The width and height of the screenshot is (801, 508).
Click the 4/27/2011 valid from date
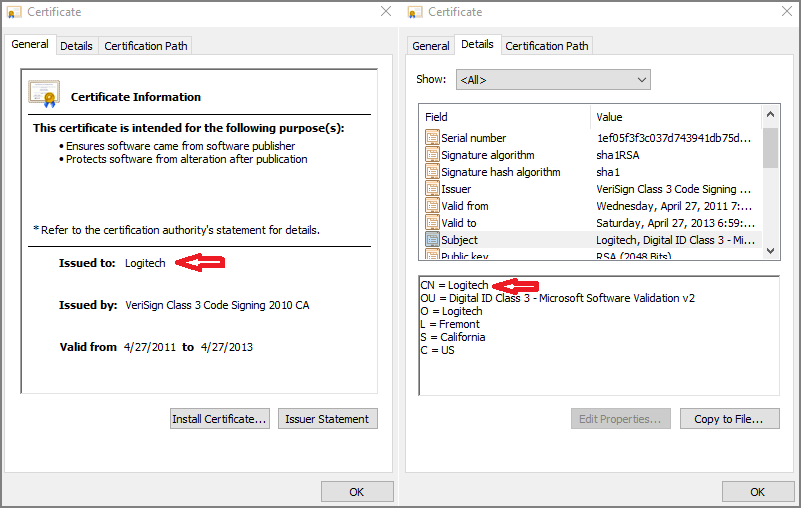(x=150, y=347)
